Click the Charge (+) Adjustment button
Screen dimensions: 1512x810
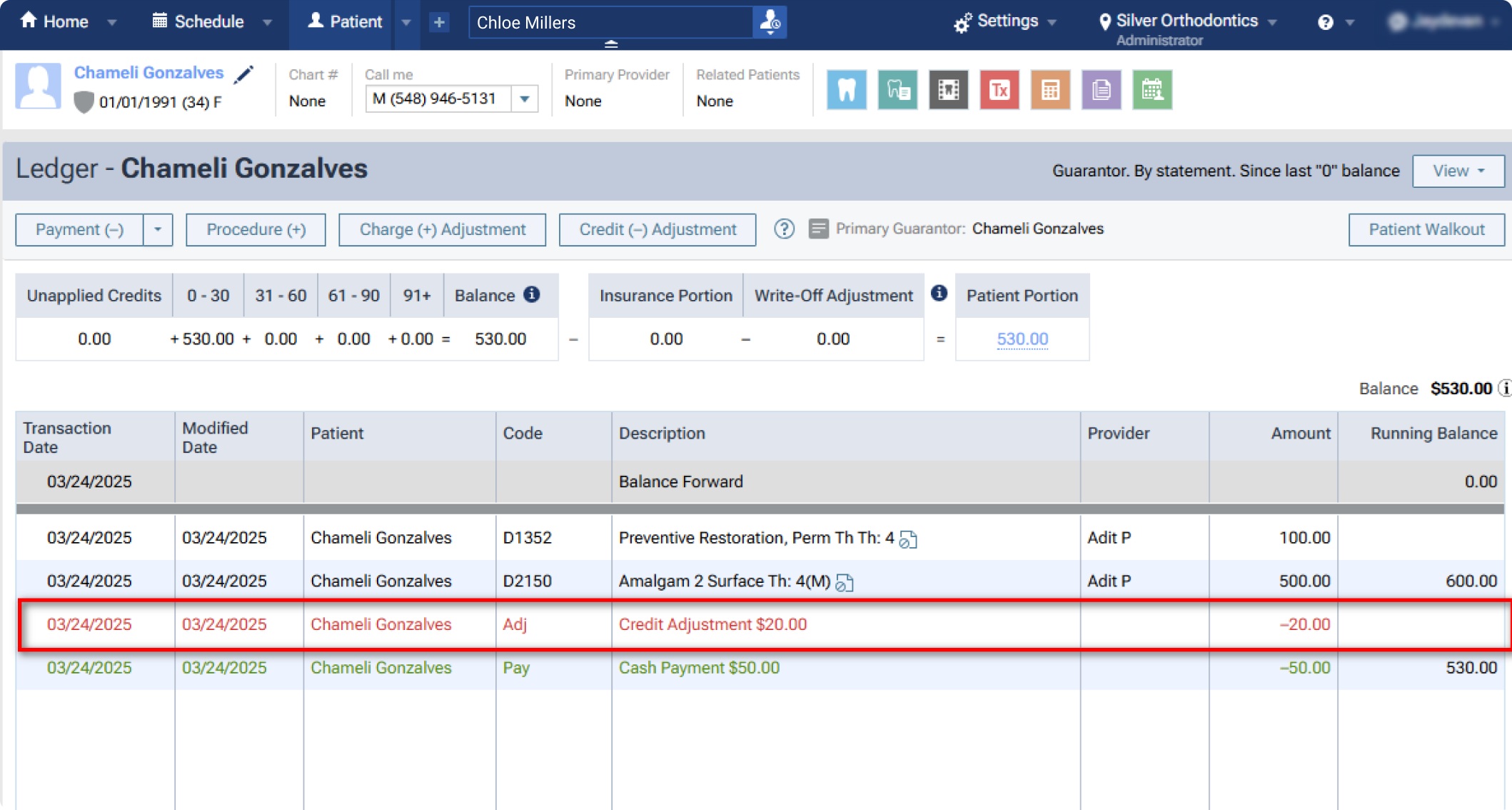point(442,229)
